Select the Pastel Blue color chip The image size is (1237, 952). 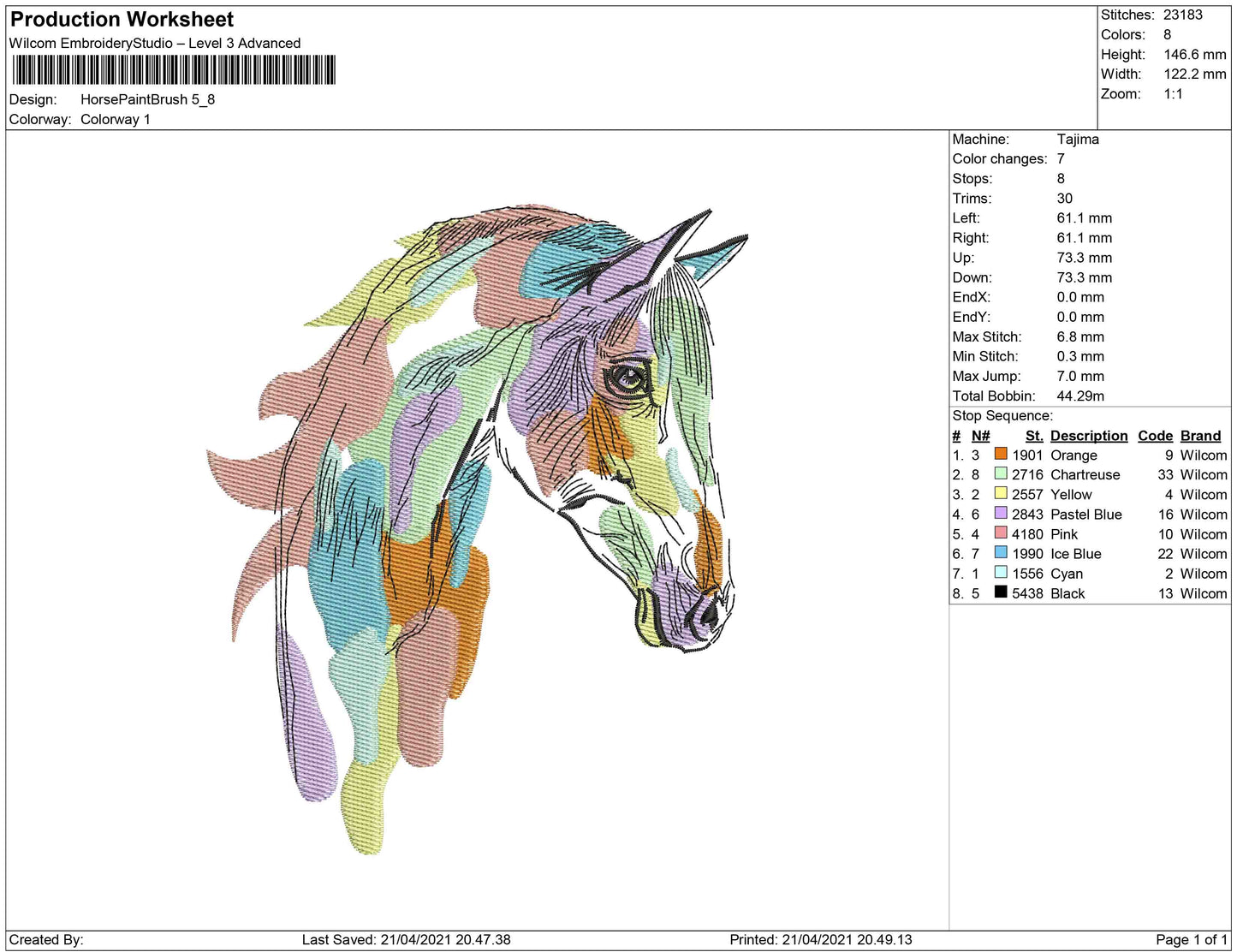click(x=1000, y=514)
